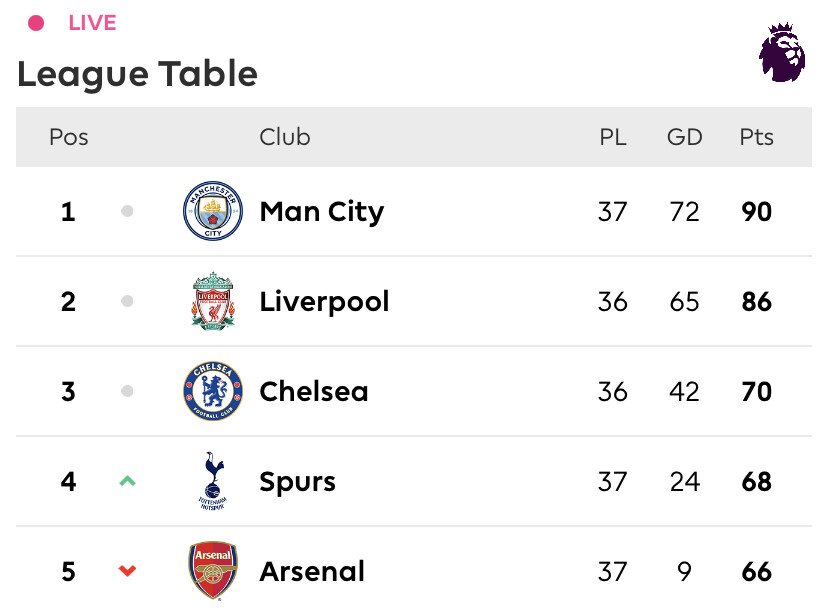828x615 pixels.
Task: Click the GD column header
Action: point(685,137)
